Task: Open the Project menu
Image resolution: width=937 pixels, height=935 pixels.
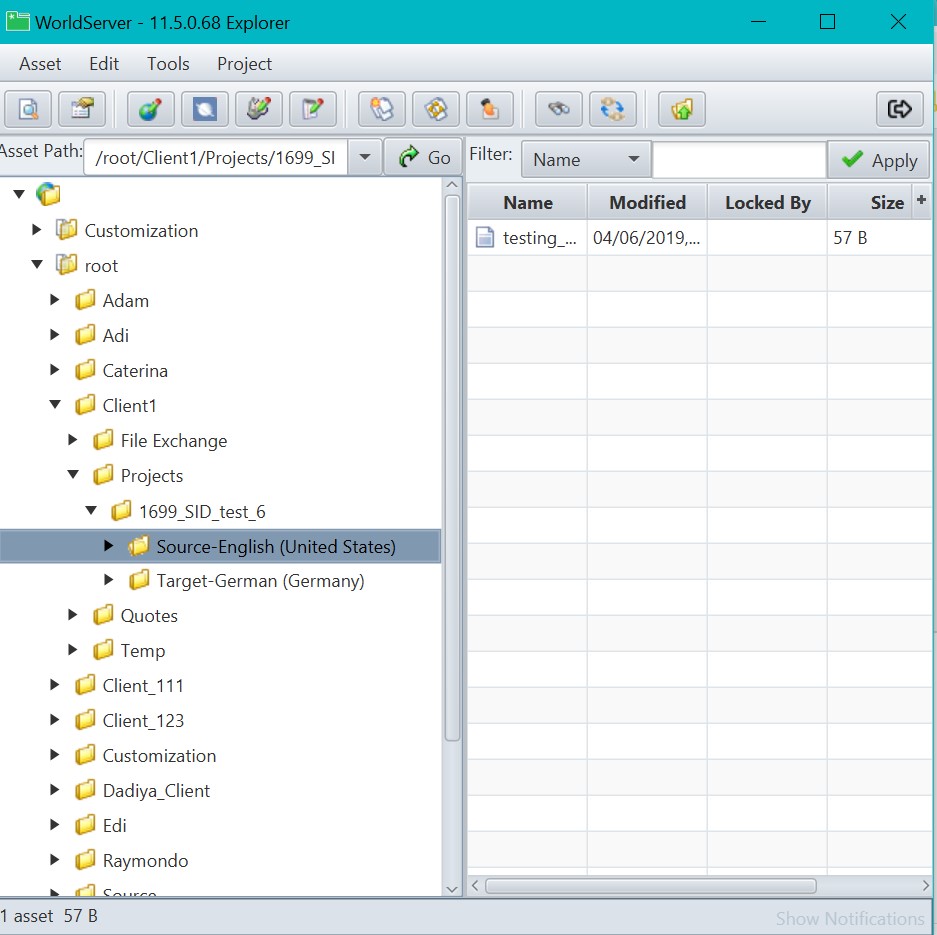Action: pos(244,63)
